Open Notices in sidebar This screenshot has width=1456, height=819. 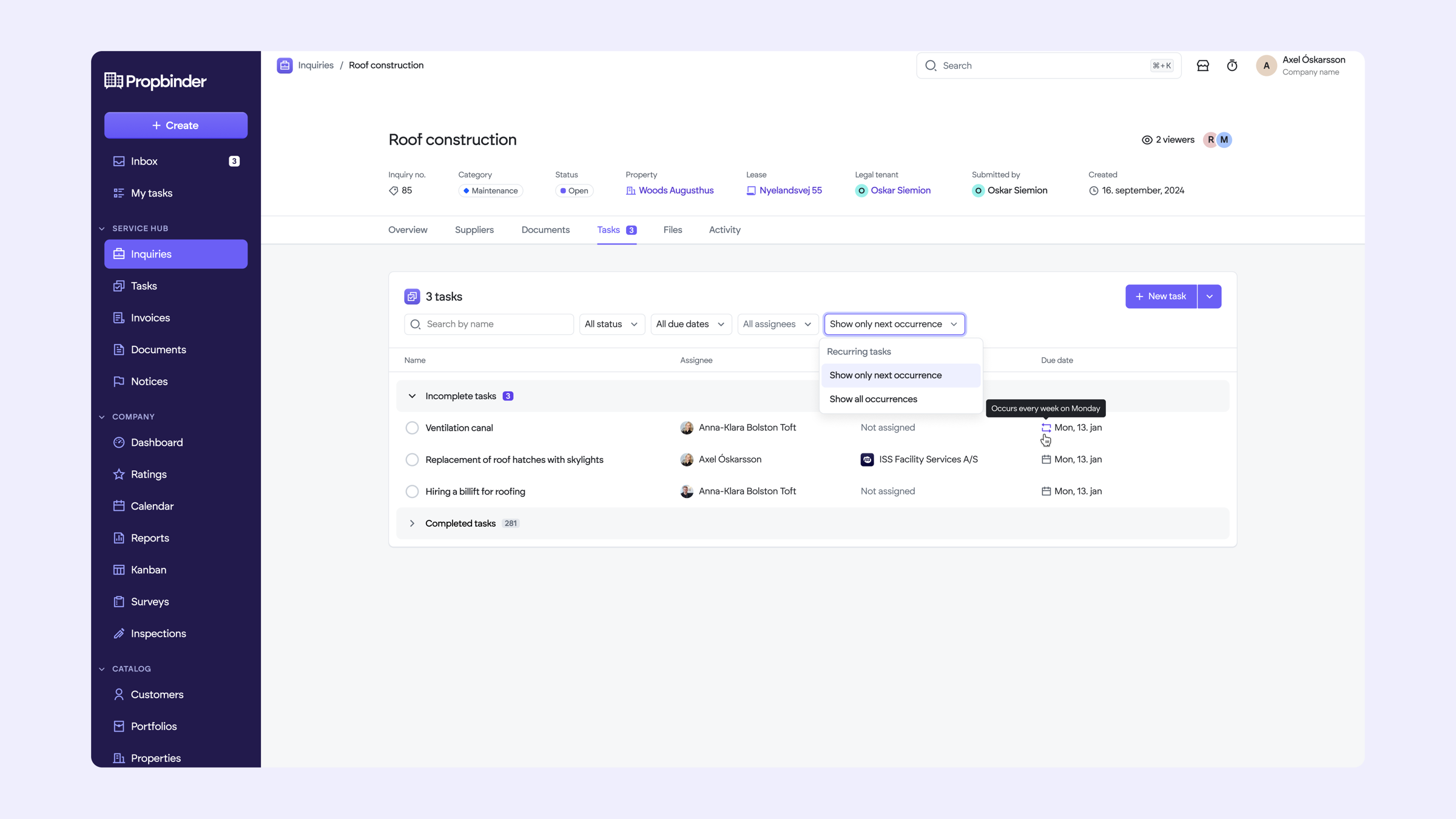(x=176, y=382)
